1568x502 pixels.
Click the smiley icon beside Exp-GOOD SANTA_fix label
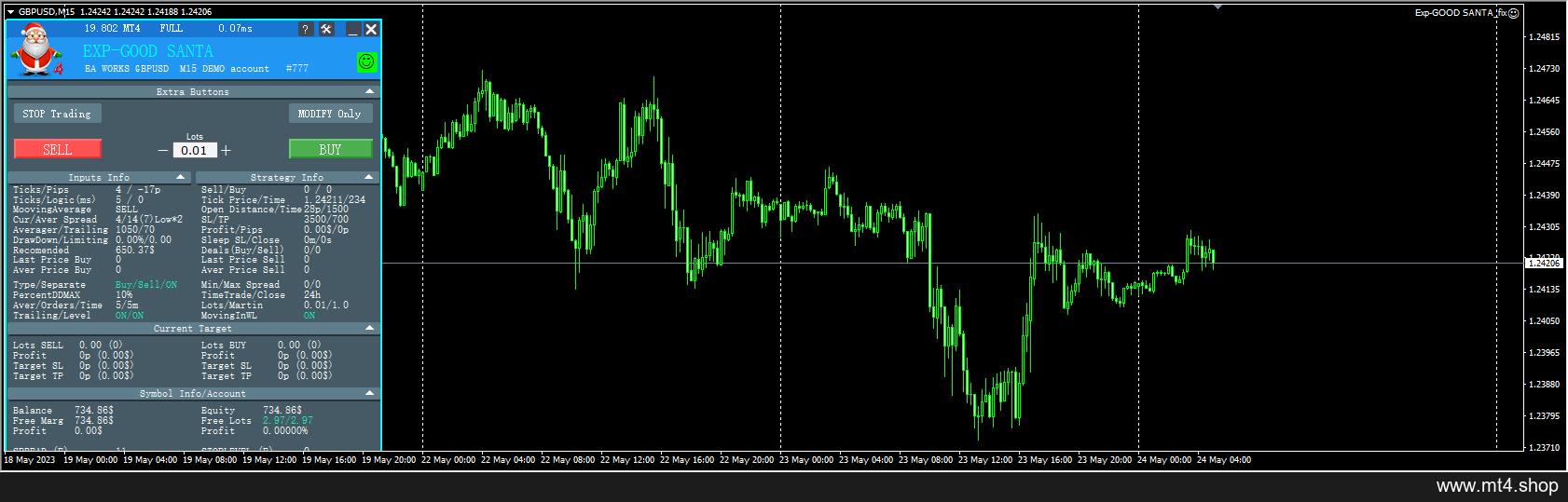click(1514, 13)
